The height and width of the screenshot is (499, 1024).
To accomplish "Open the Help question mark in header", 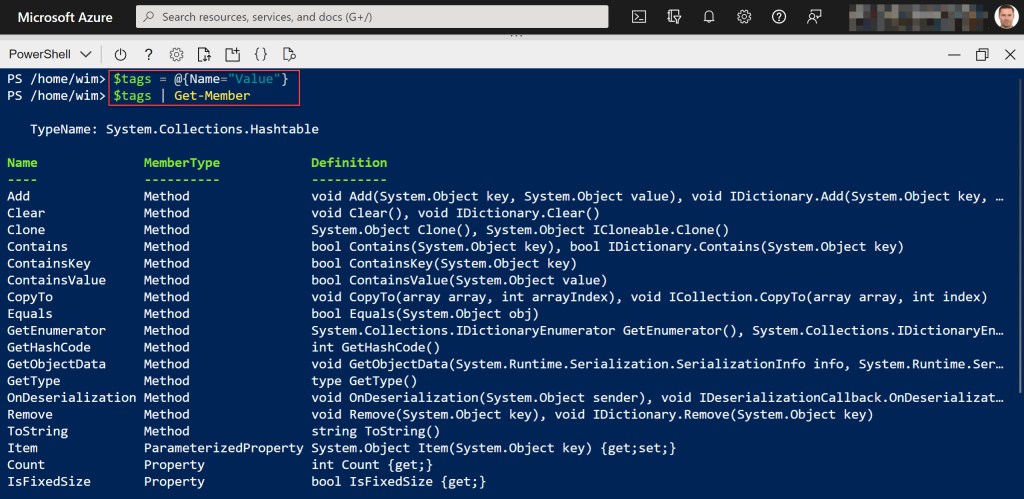I will [779, 17].
